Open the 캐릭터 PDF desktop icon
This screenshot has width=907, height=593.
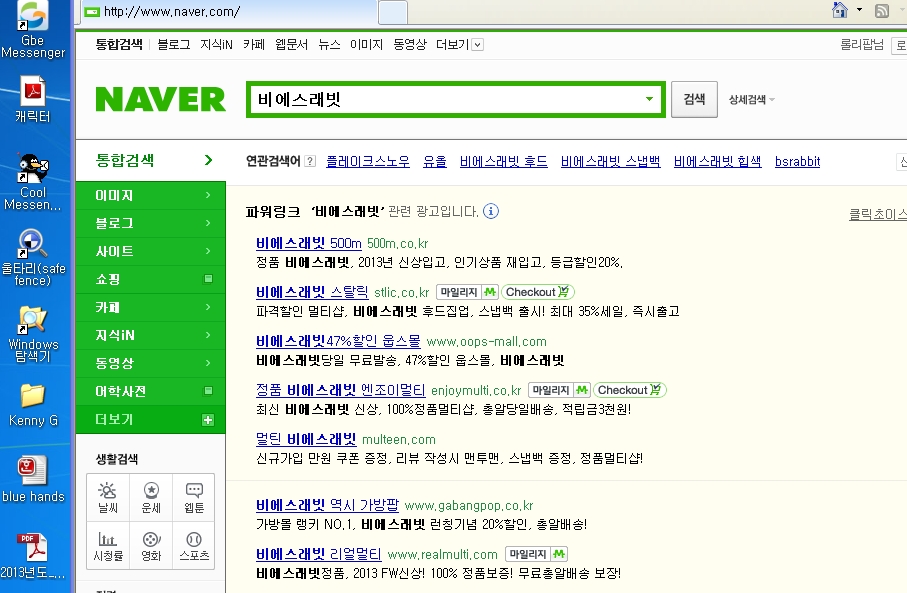33,98
